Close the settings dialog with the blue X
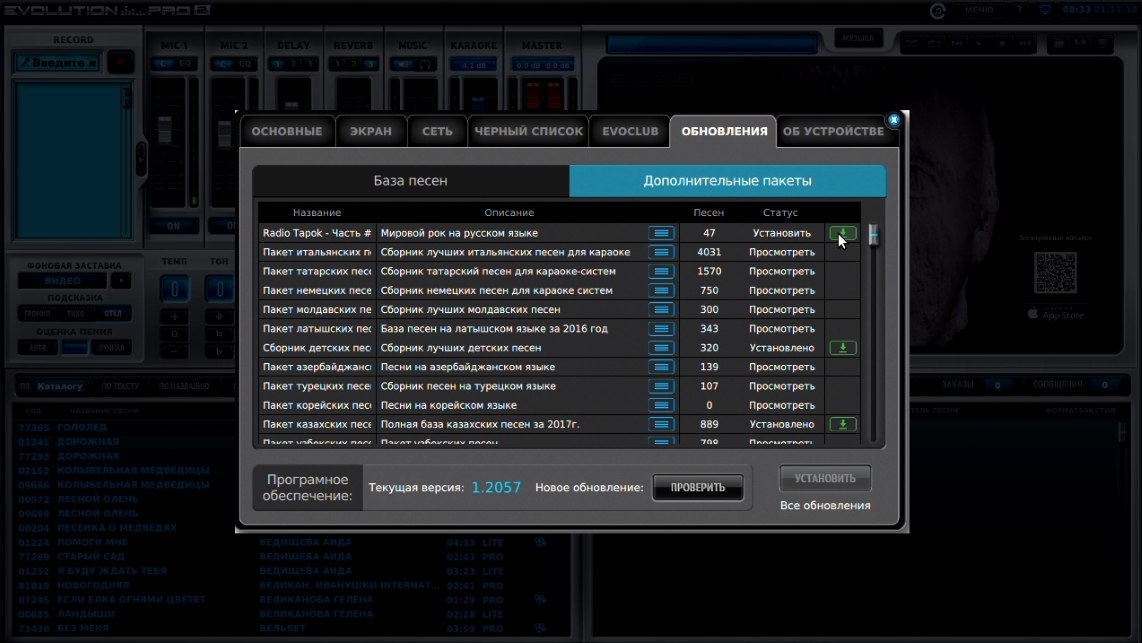The image size is (1142, 643). tap(894, 119)
